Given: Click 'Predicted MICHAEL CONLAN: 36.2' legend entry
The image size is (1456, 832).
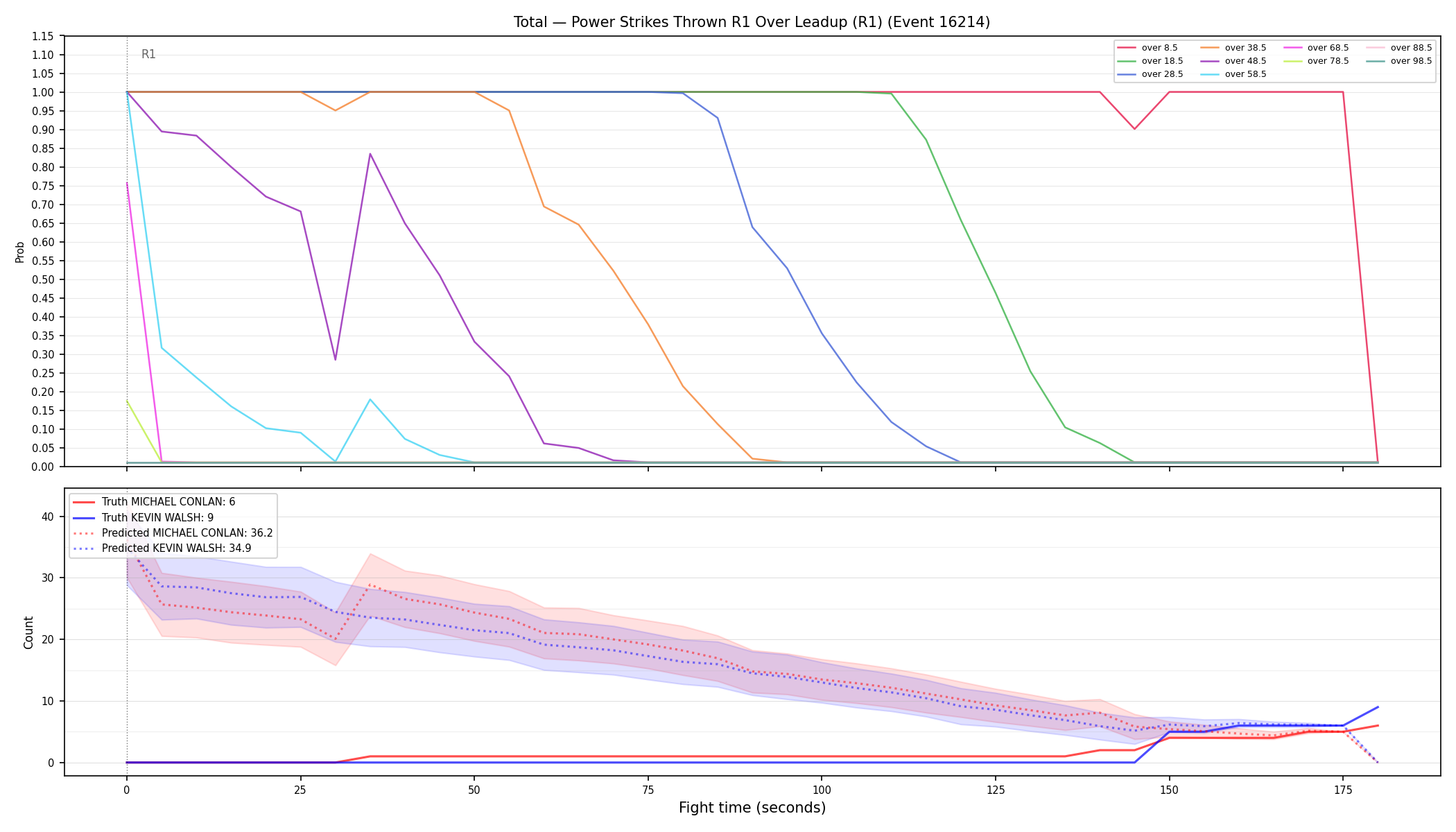Looking at the screenshot, I should (x=173, y=533).
